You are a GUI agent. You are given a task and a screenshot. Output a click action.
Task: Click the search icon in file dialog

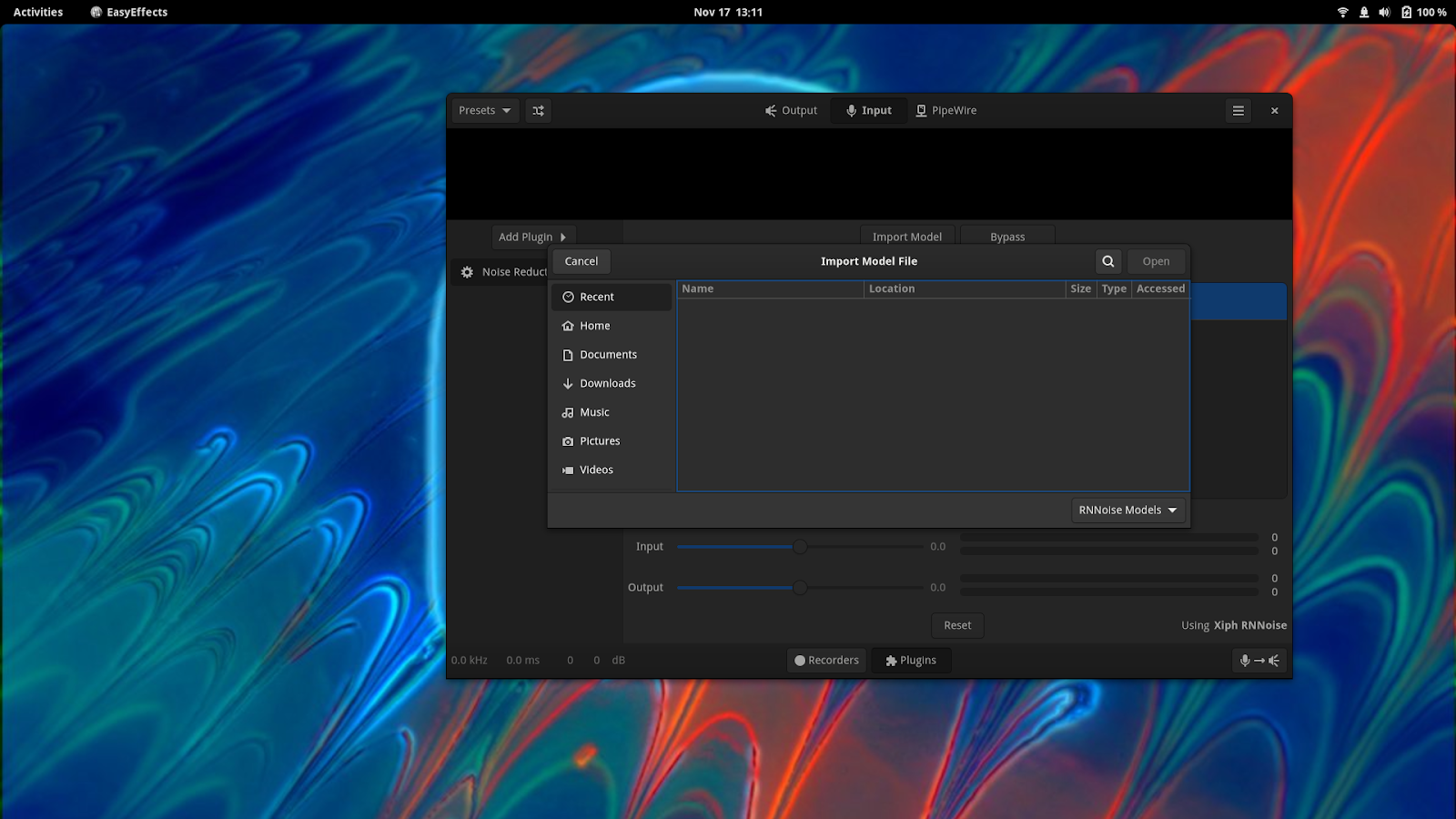click(x=1107, y=261)
